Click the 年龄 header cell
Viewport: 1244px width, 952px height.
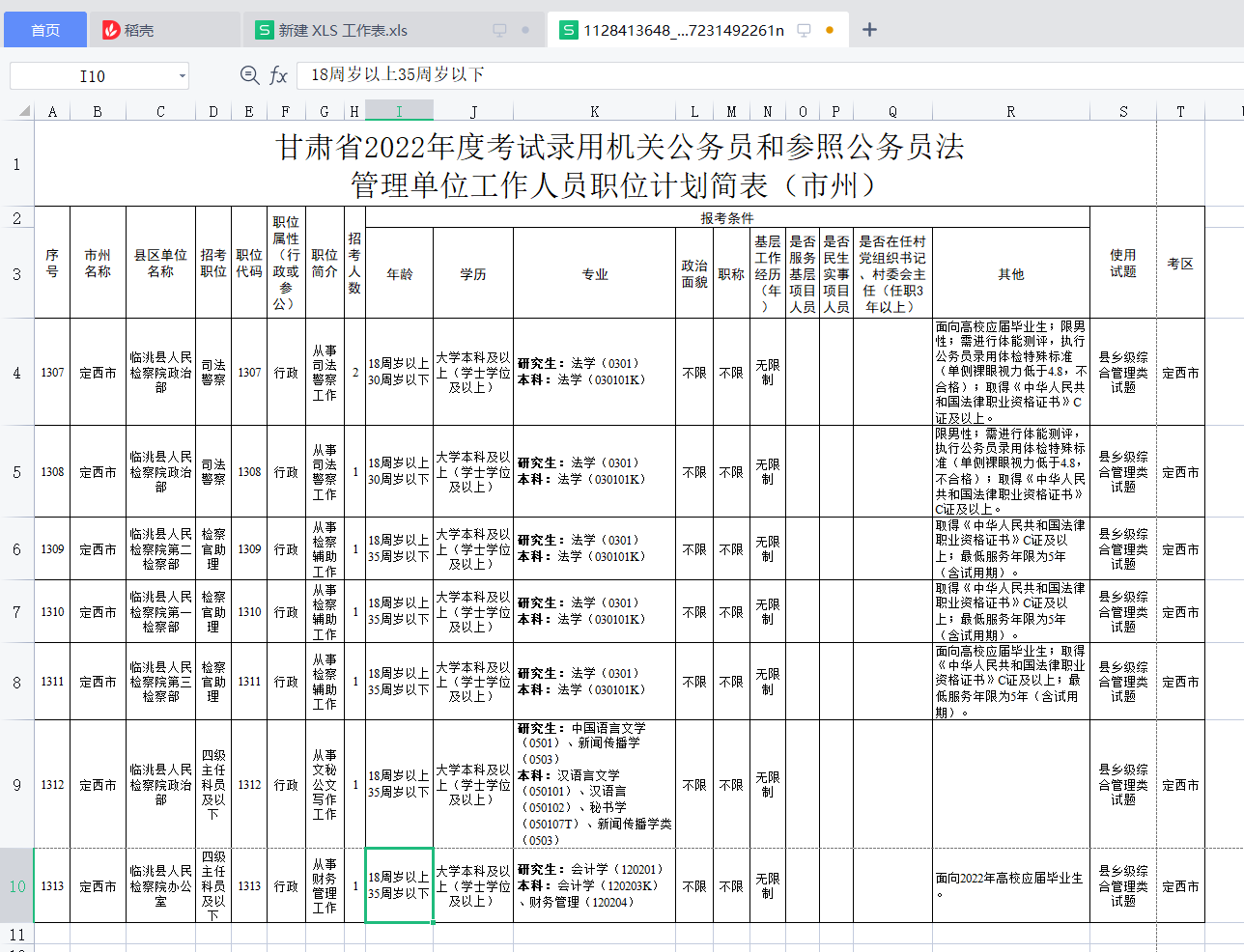399,273
